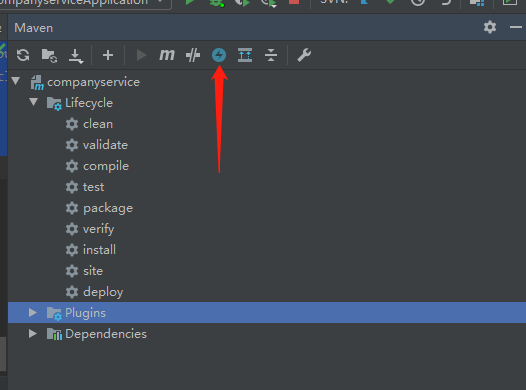The width and height of the screenshot is (526, 390).
Task: Click the companyservice Maven module icon
Action: point(37,82)
